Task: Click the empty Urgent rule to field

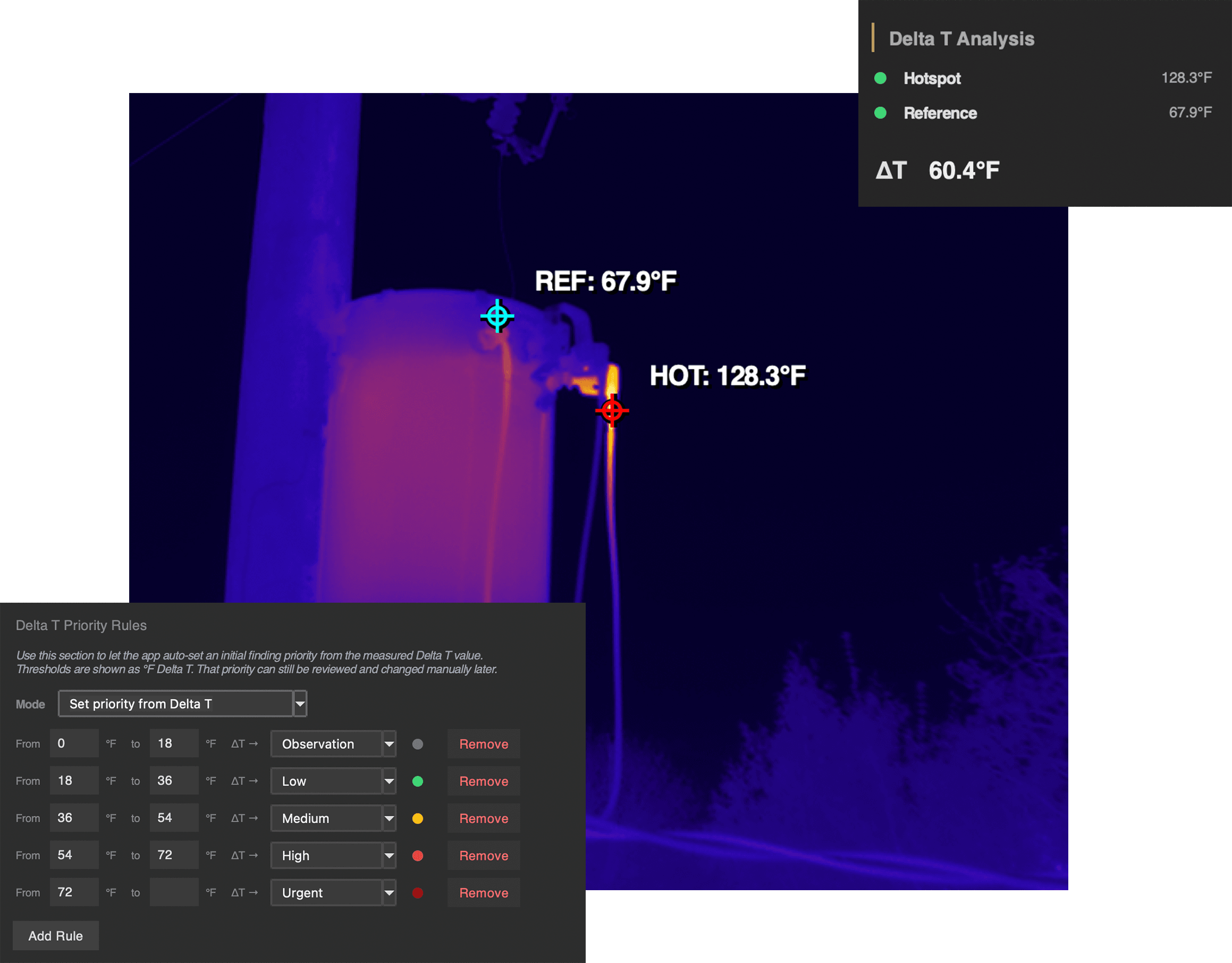Action: [x=174, y=892]
